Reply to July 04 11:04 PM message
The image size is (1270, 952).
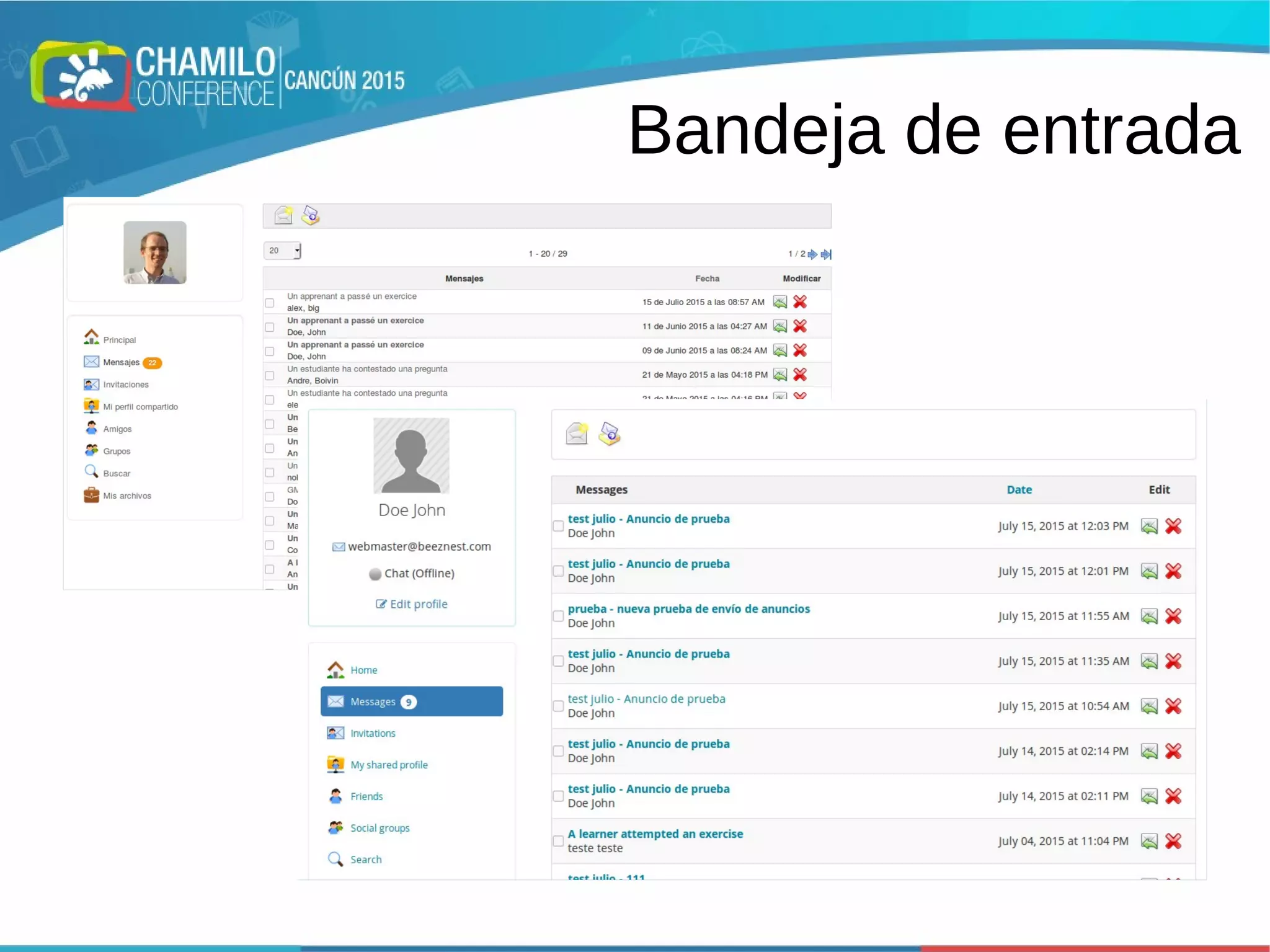(x=1149, y=841)
